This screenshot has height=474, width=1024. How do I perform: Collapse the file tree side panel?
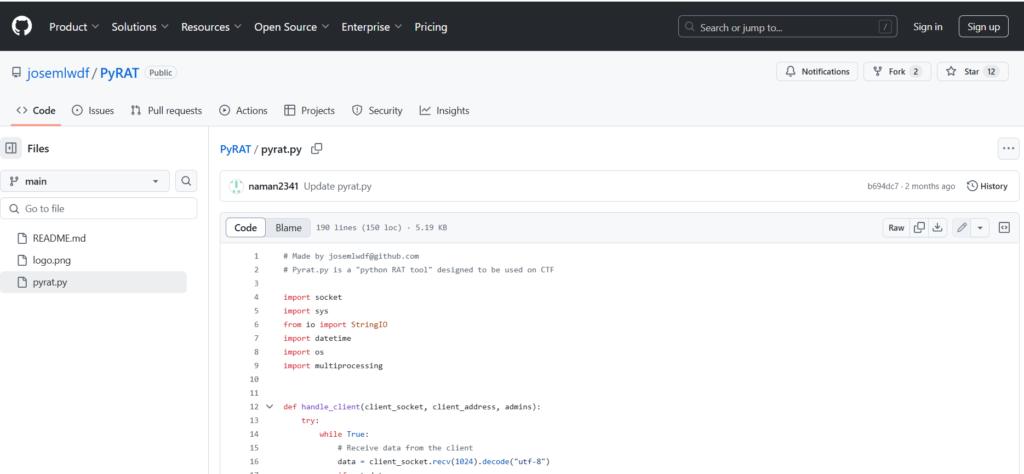coord(11,149)
